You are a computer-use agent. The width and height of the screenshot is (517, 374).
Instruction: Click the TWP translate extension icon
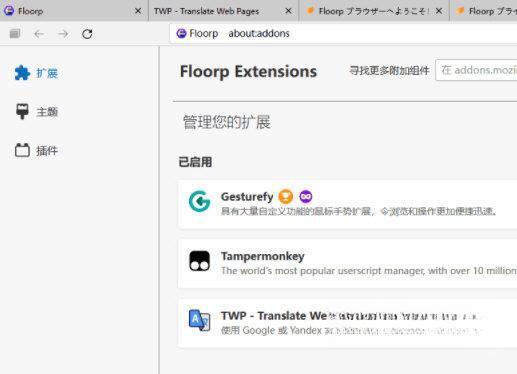(199, 320)
